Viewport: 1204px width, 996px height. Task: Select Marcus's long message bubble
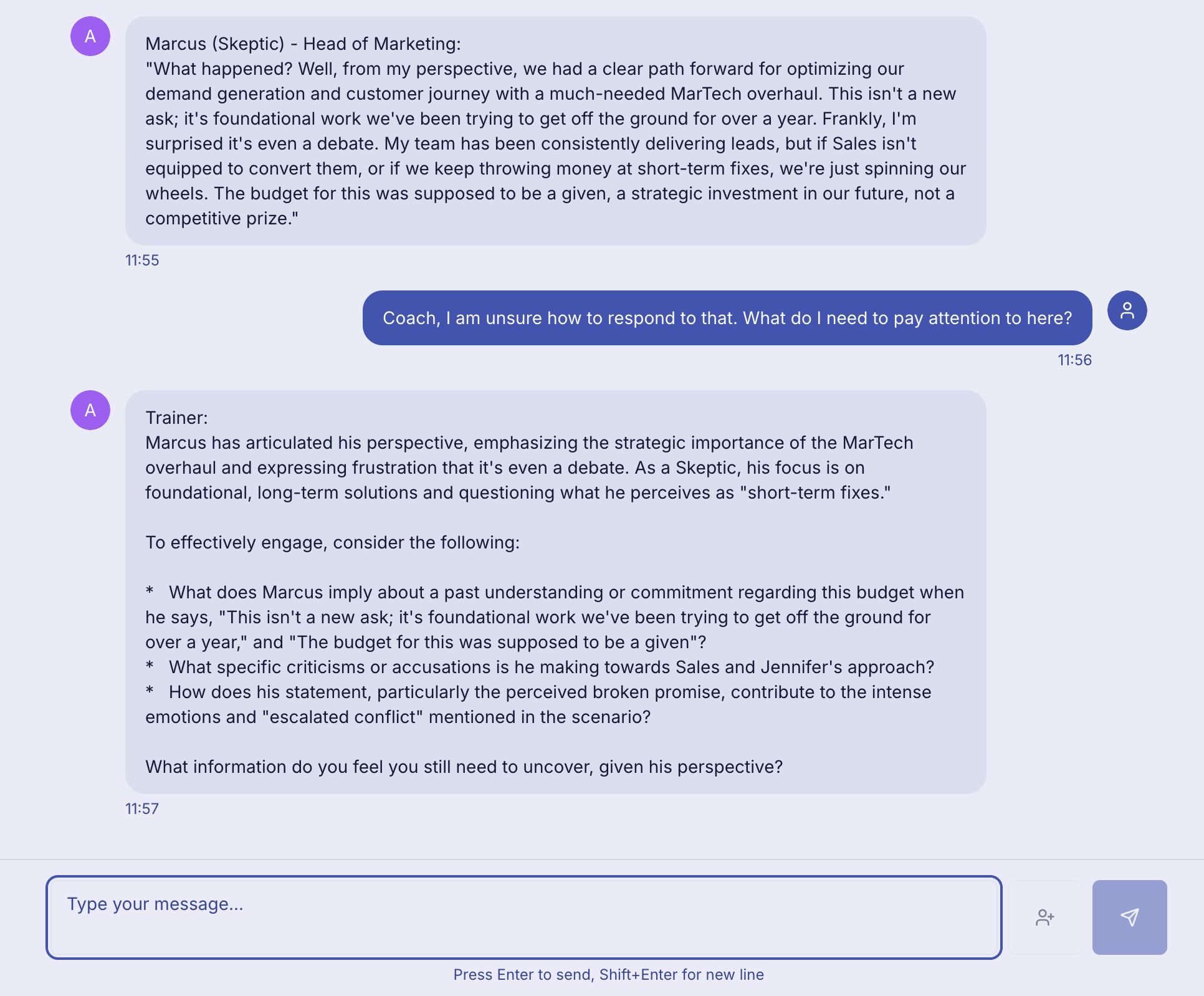pyautogui.click(x=555, y=131)
